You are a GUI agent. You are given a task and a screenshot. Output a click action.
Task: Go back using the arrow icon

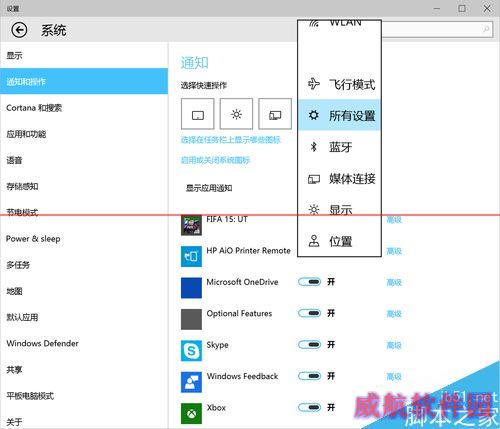[19, 30]
